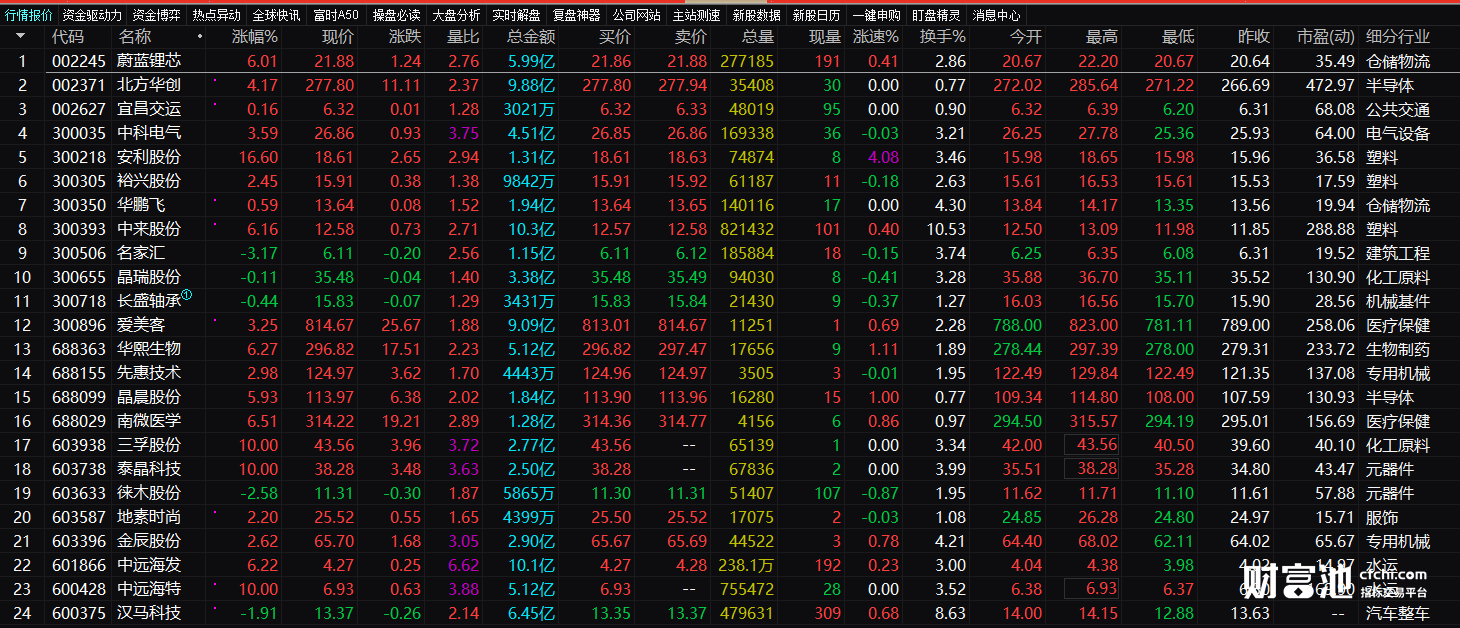1460x628 pixels.
Task: Select the 北方华创 stock row name
Action: pyautogui.click(x=150, y=85)
